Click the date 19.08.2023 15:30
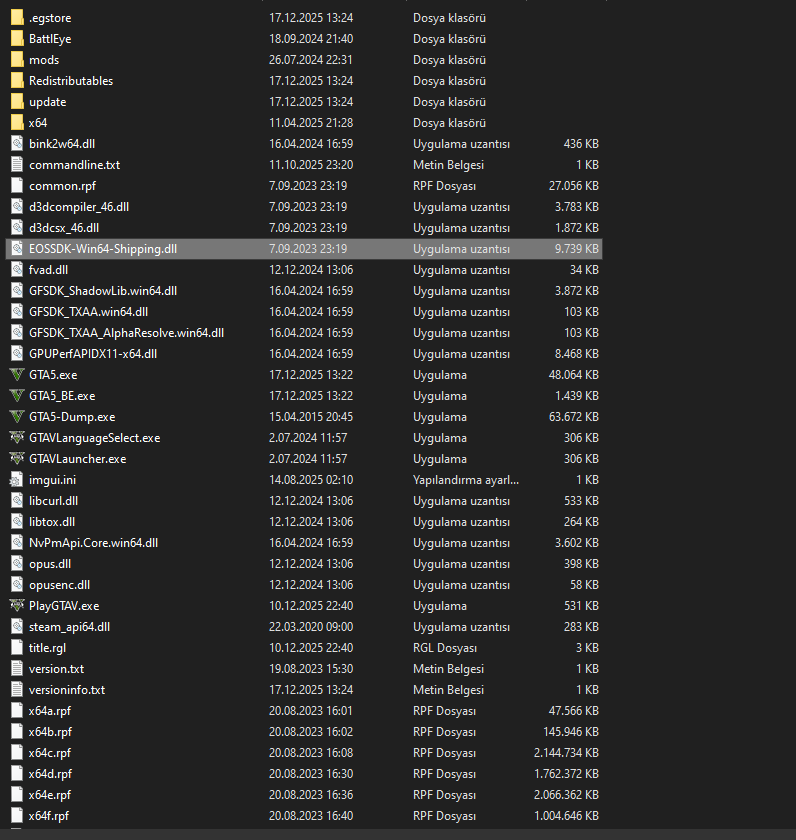Image resolution: width=796 pixels, height=840 pixels. (311, 669)
